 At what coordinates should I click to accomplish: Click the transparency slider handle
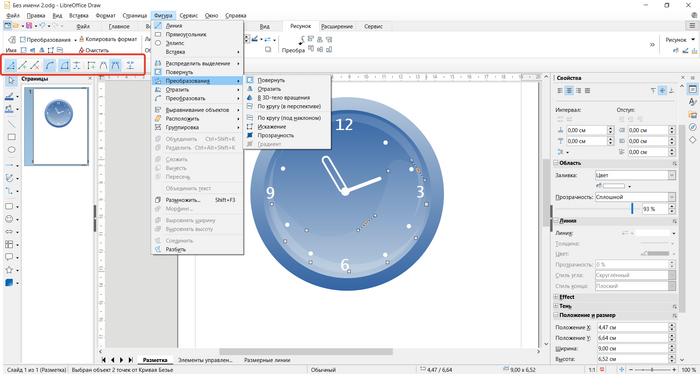pyautogui.click(x=632, y=208)
